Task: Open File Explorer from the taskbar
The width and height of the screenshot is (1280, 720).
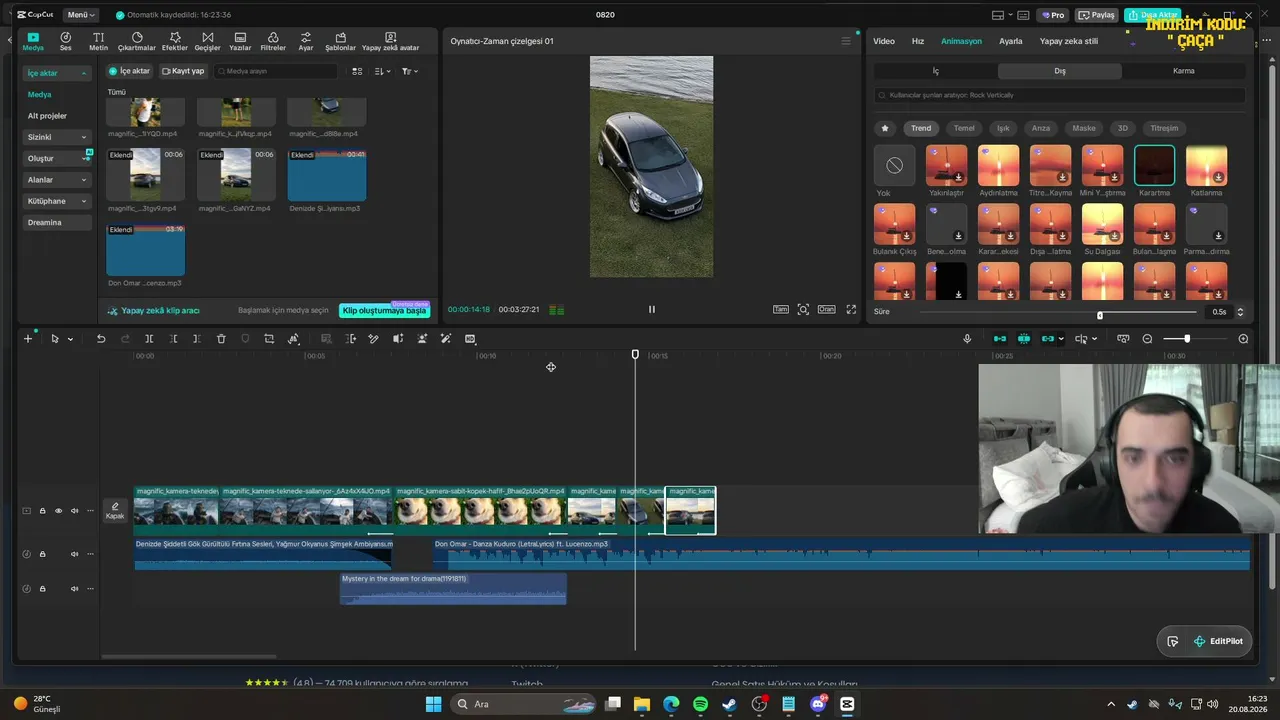Action: click(x=642, y=704)
